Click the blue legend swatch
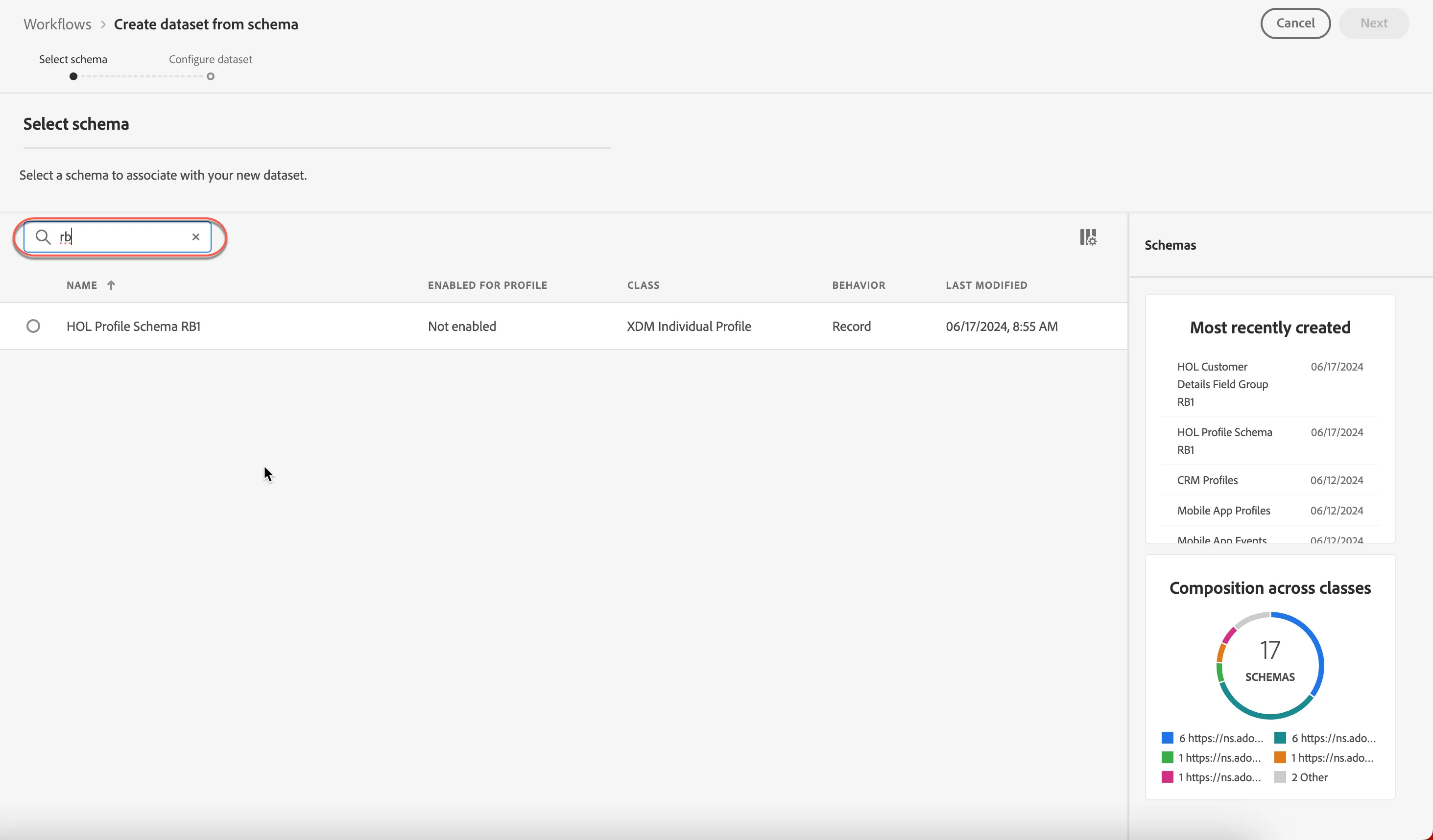1433x840 pixels. tap(1167, 738)
